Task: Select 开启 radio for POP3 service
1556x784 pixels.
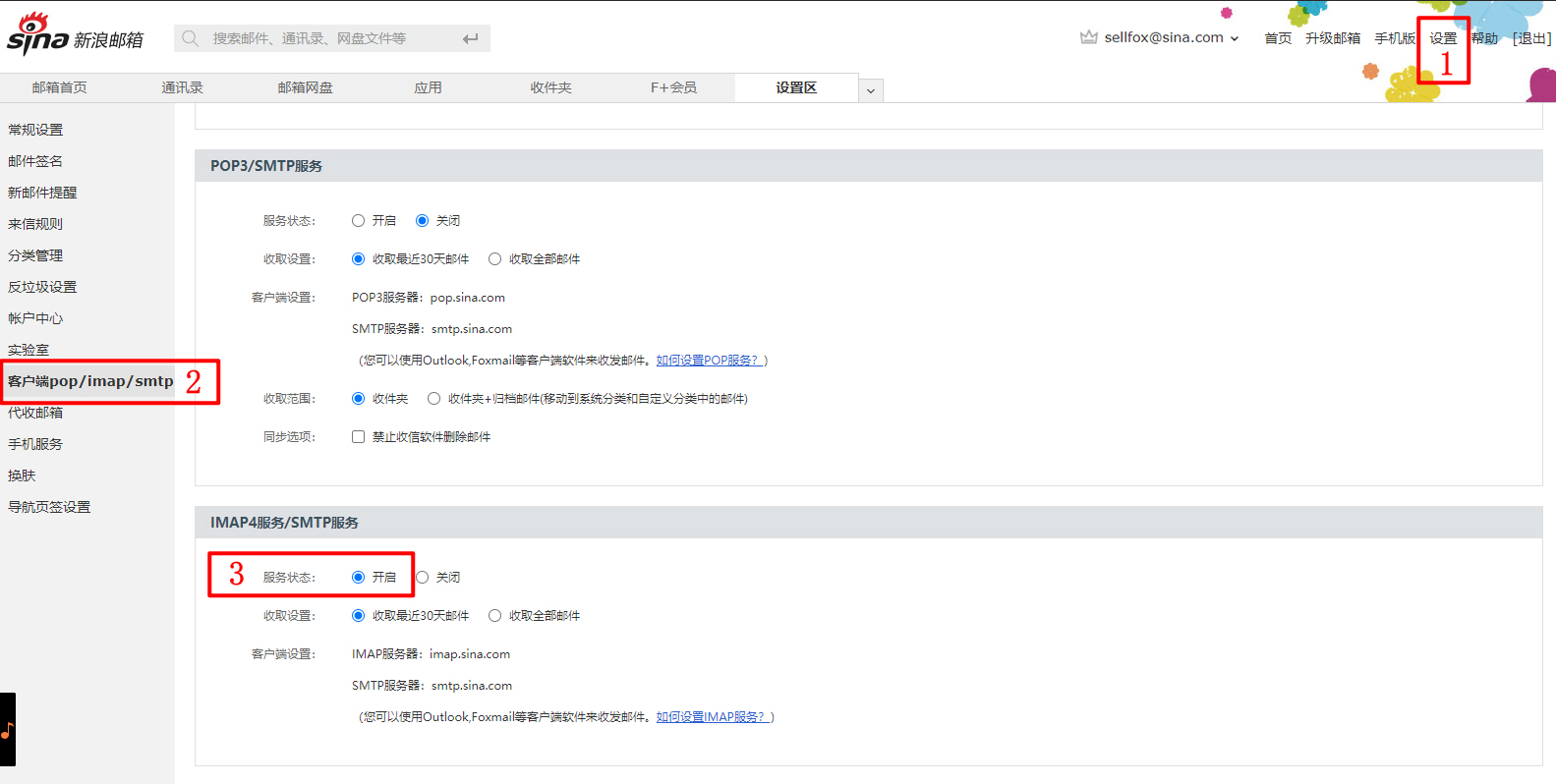Action: [358, 221]
